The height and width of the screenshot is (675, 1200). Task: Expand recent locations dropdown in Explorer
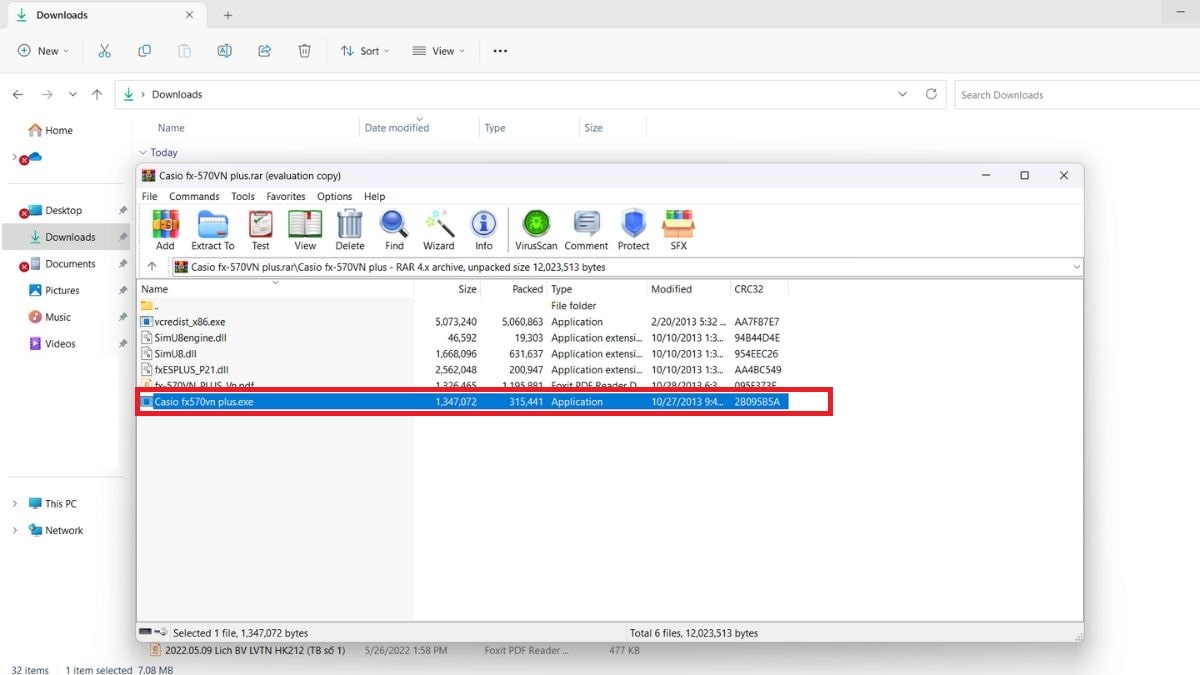(72, 95)
